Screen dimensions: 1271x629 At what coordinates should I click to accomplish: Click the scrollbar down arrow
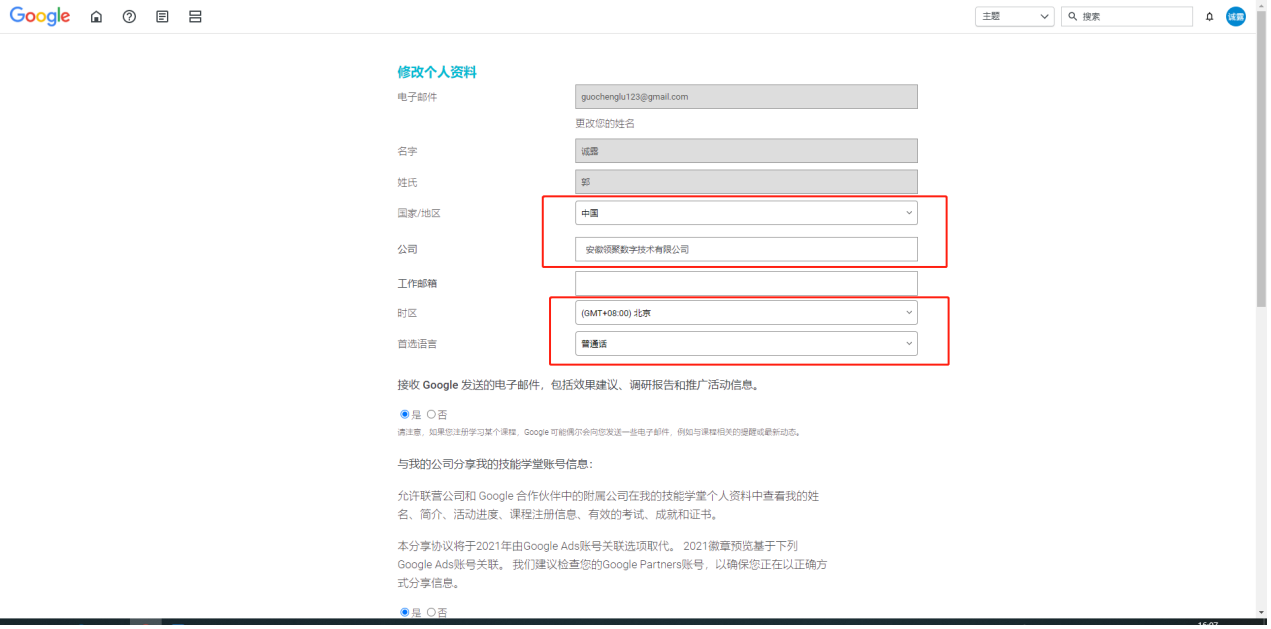tap(1261, 612)
